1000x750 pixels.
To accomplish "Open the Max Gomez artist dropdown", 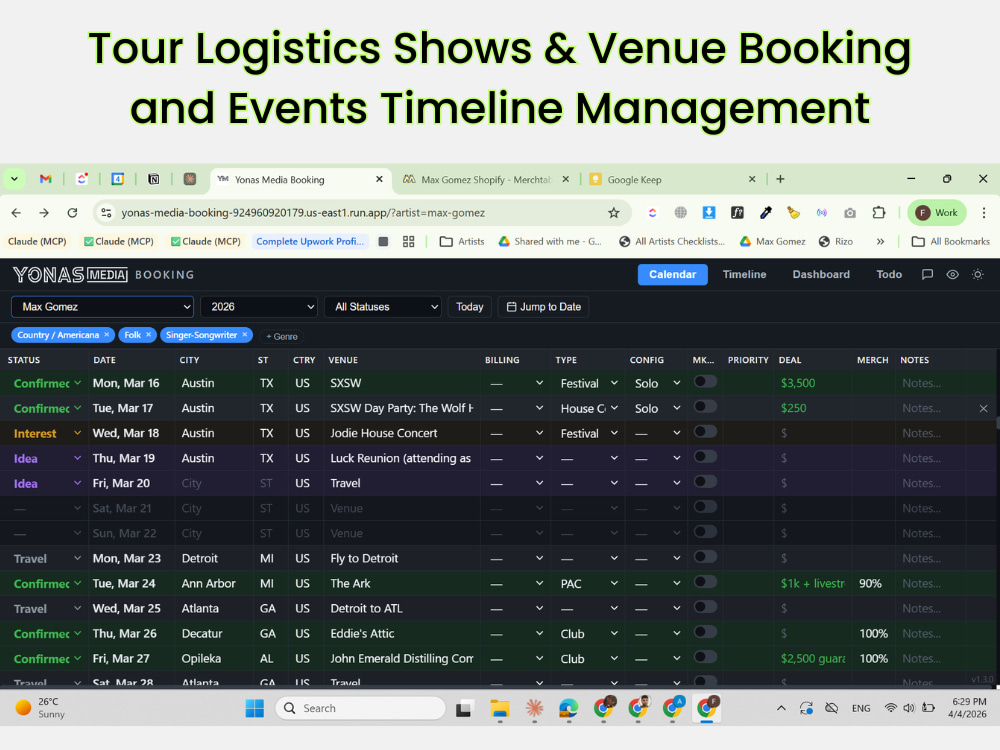I will click(102, 307).
